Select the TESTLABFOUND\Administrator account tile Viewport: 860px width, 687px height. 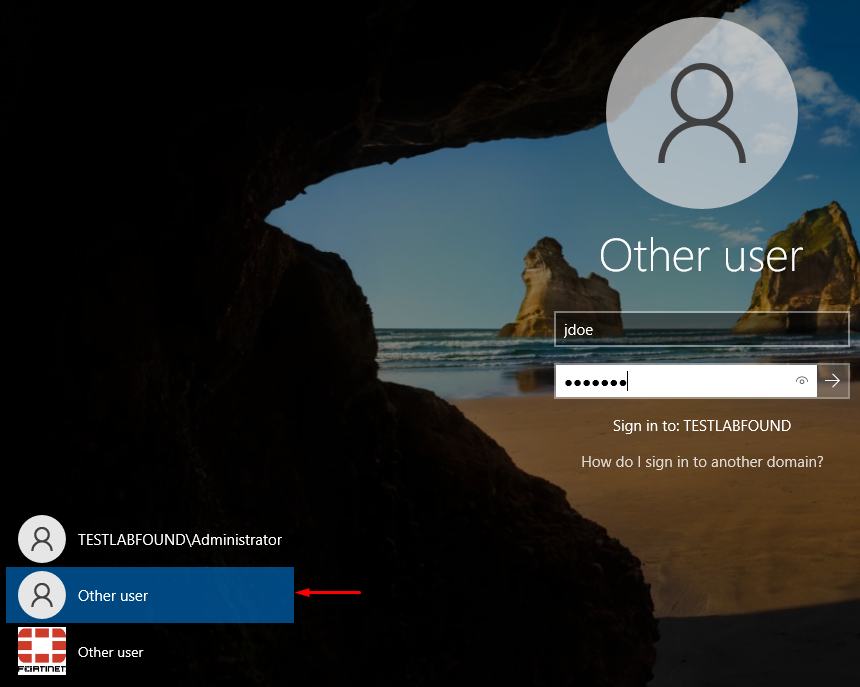[x=150, y=538]
